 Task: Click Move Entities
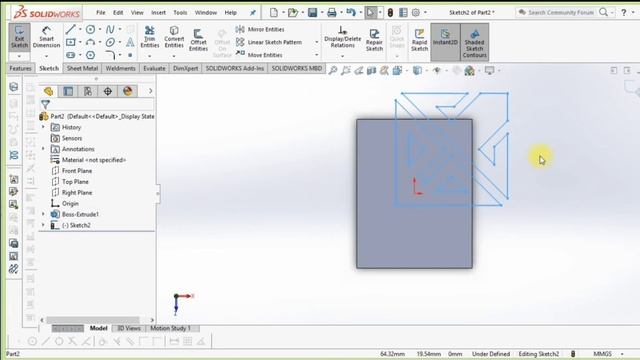[x=259, y=55]
